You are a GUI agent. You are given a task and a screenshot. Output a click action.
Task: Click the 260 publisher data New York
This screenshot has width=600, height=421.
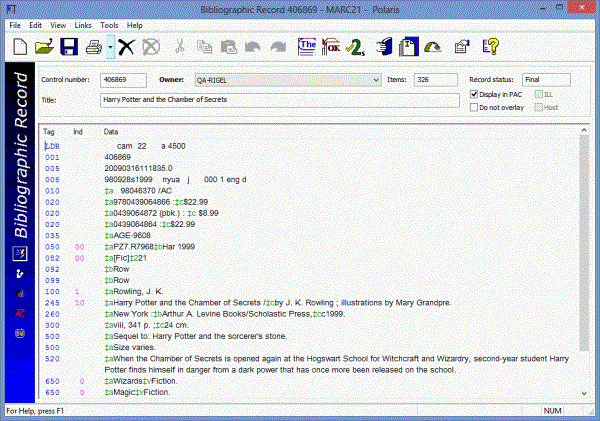tap(225, 314)
